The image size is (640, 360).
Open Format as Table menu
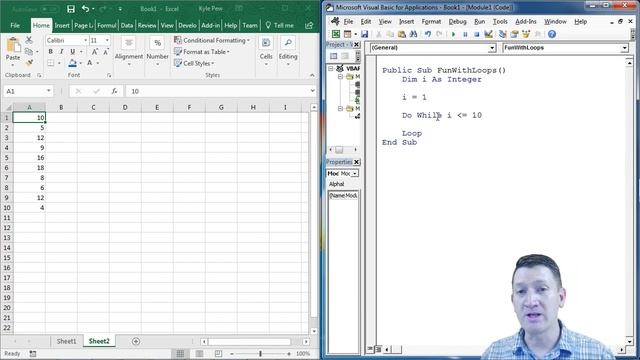click(x=202, y=52)
